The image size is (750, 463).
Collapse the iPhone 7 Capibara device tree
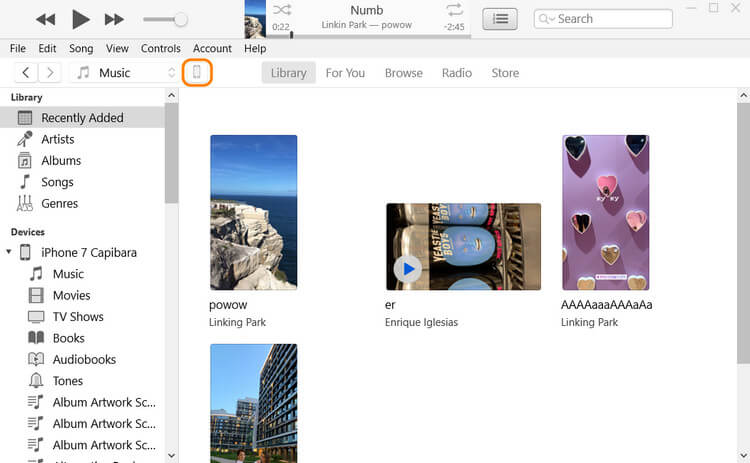pyautogui.click(x=9, y=252)
